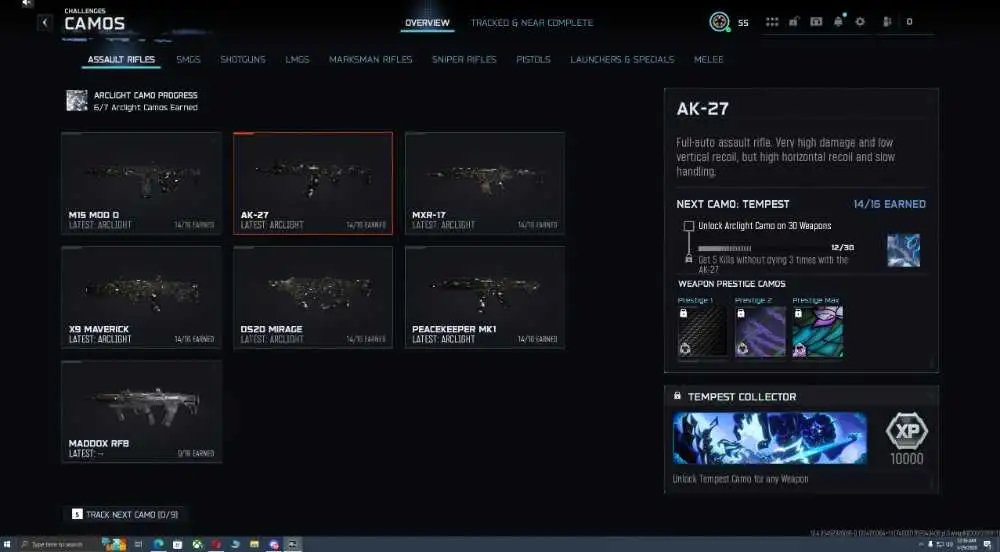Switch to Melee tab
Viewport: 1000px width, 552px height.
709,59
